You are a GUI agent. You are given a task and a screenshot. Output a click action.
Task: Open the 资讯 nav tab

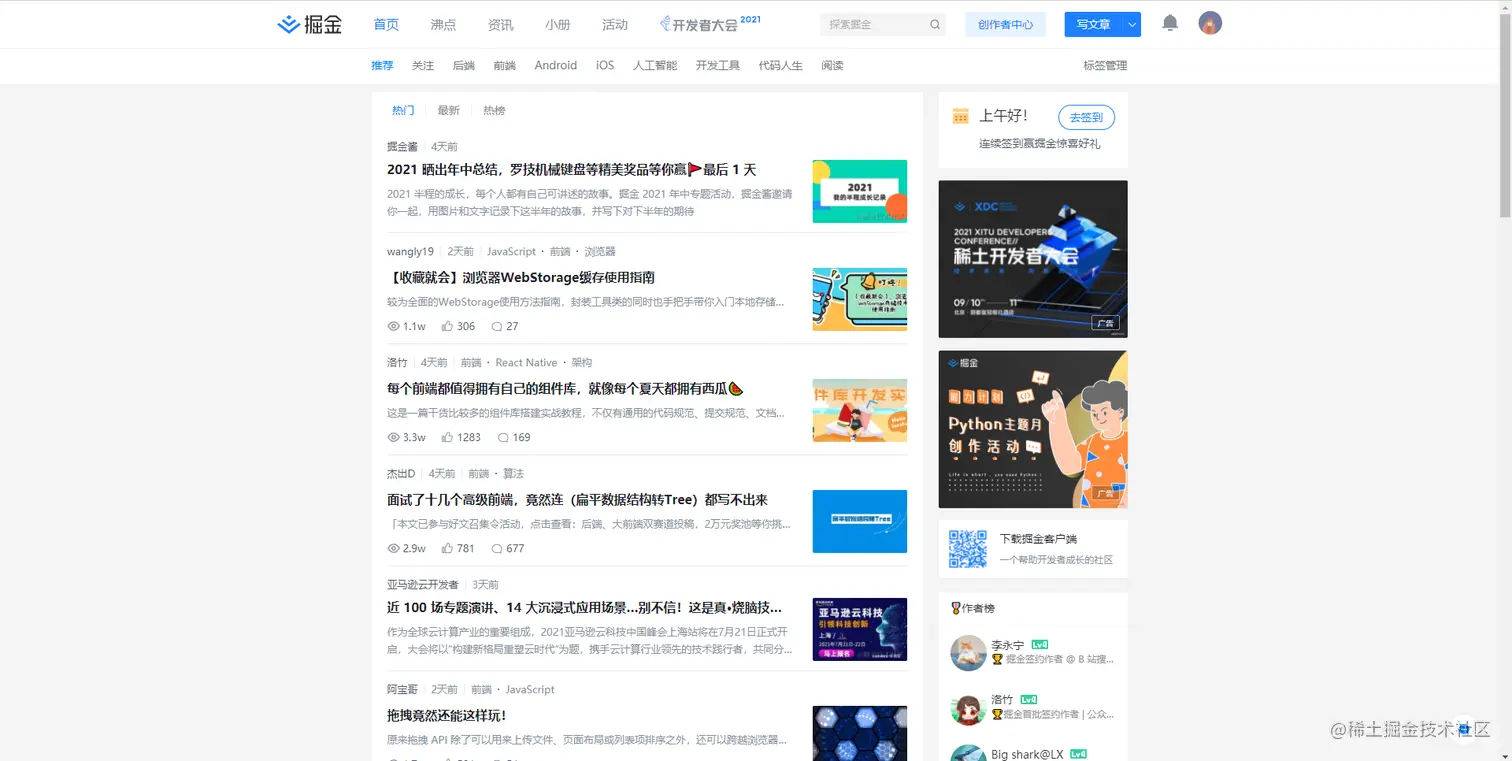[x=501, y=25]
